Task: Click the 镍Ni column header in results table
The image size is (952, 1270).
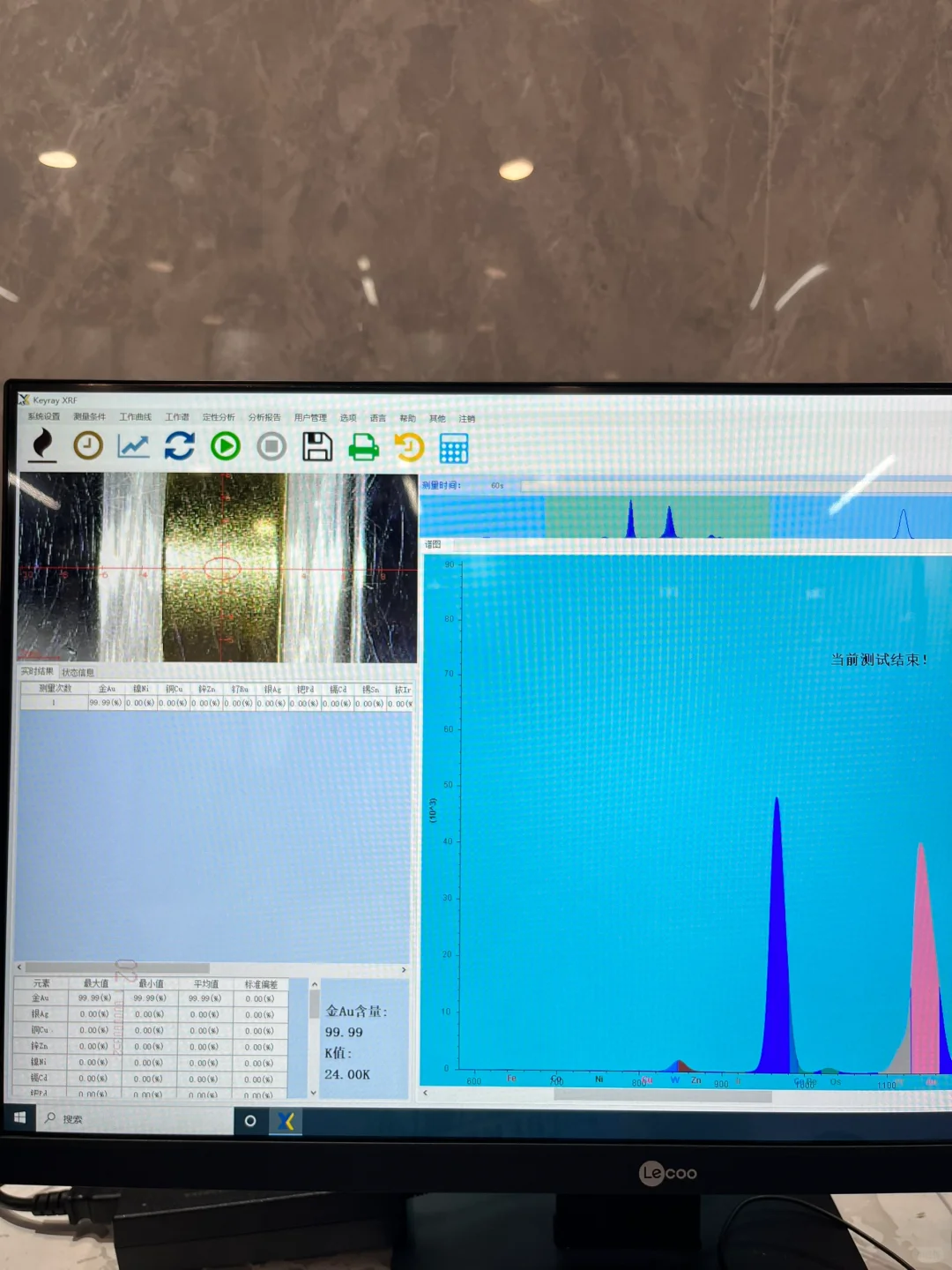Action: [141, 689]
